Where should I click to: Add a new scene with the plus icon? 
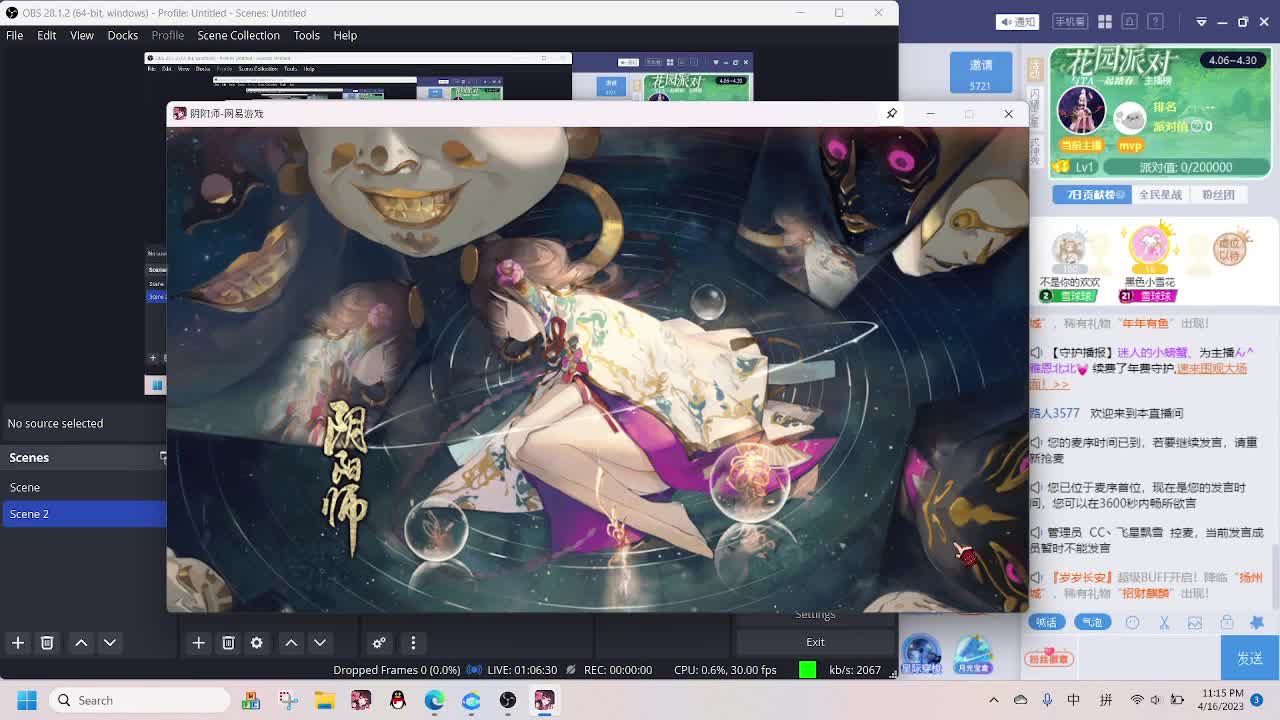[x=17, y=643]
